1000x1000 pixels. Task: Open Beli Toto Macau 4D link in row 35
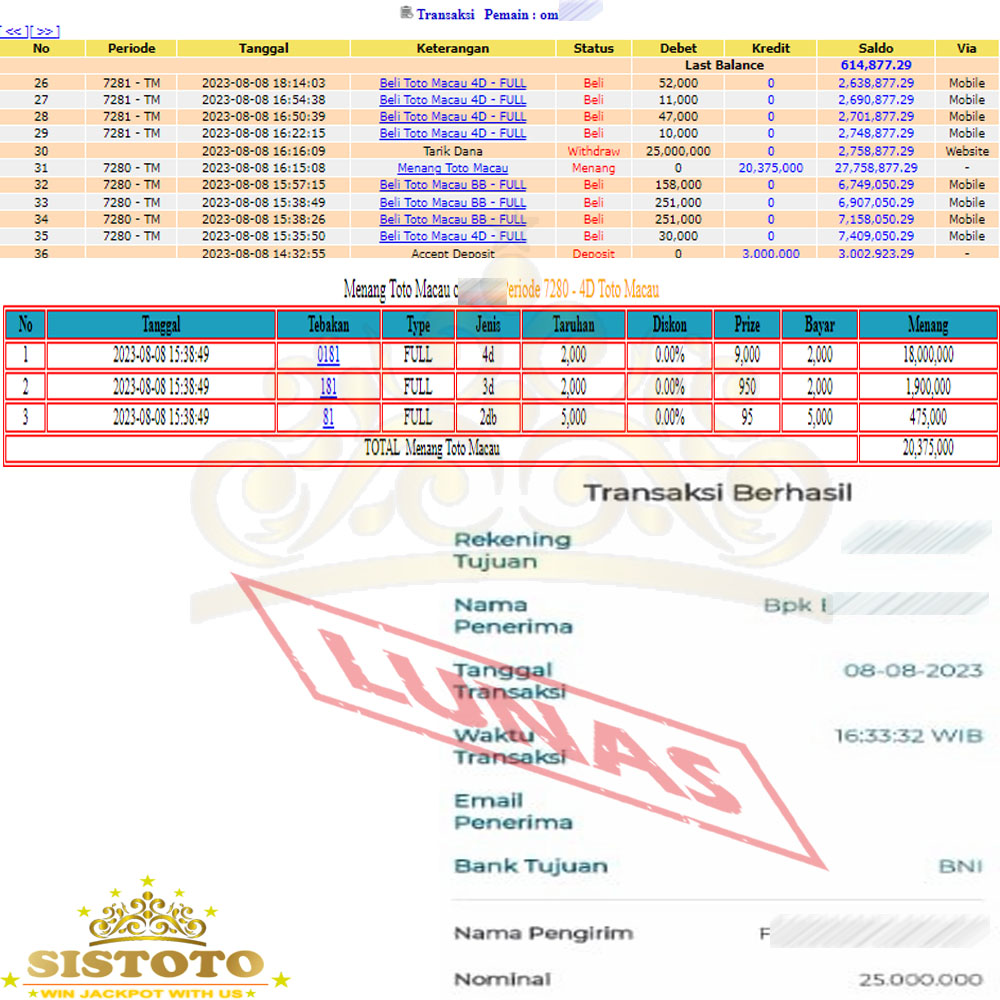(x=452, y=236)
